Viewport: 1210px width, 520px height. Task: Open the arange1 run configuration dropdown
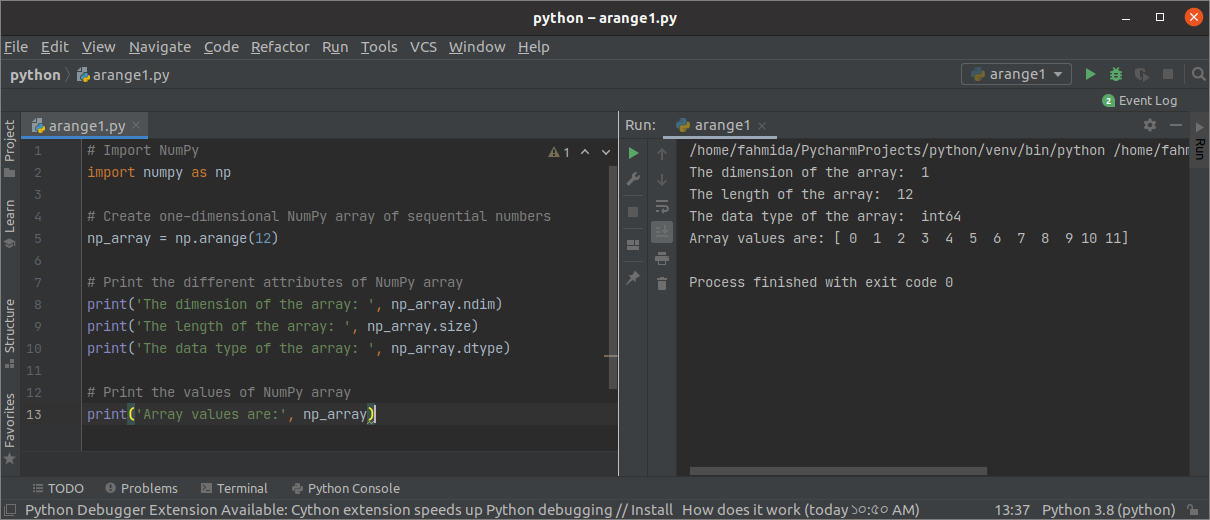click(x=1016, y=75)
